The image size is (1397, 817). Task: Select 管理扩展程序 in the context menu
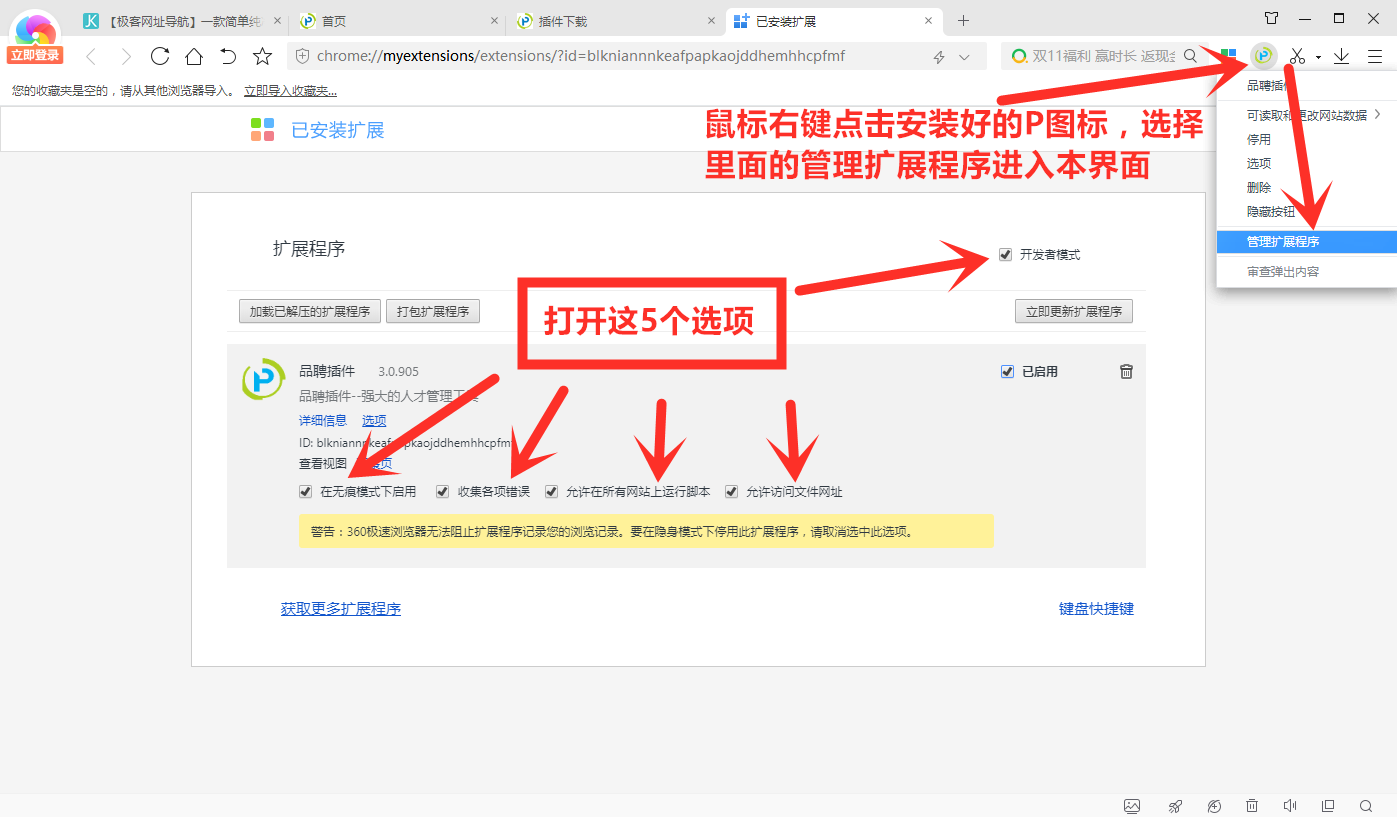click(x=1290, y=241)
